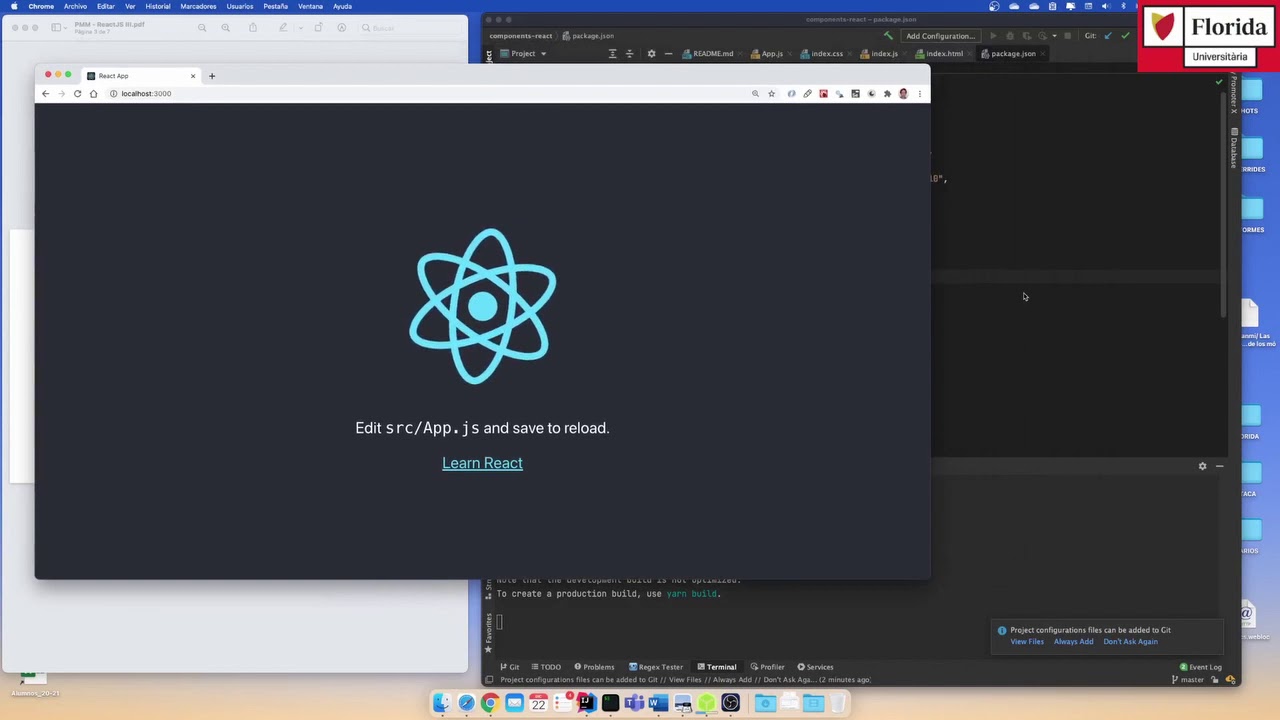The height and width of the screenshot is (720, 1280).
Task: Open terminal panel settings gear
Action: 1202,466
